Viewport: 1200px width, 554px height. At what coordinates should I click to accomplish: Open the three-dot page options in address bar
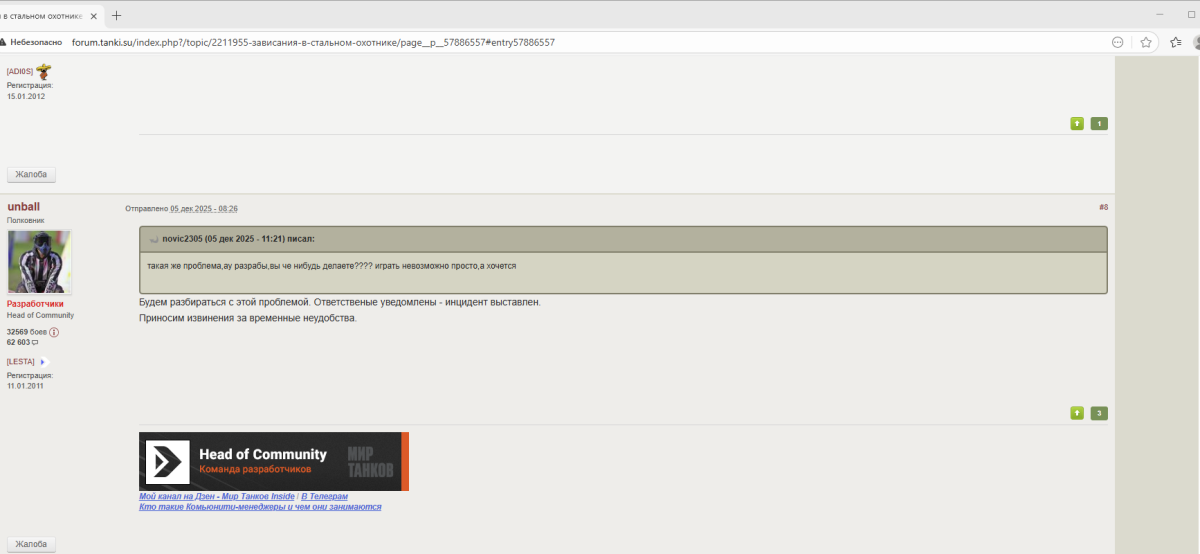1117,42
